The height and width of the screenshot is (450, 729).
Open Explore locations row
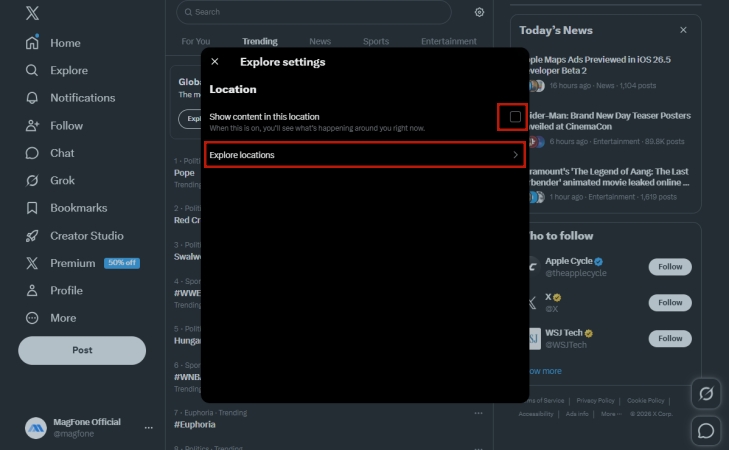point(364,155)
